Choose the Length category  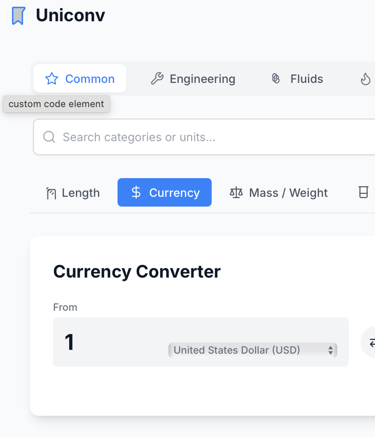(73, 193)
